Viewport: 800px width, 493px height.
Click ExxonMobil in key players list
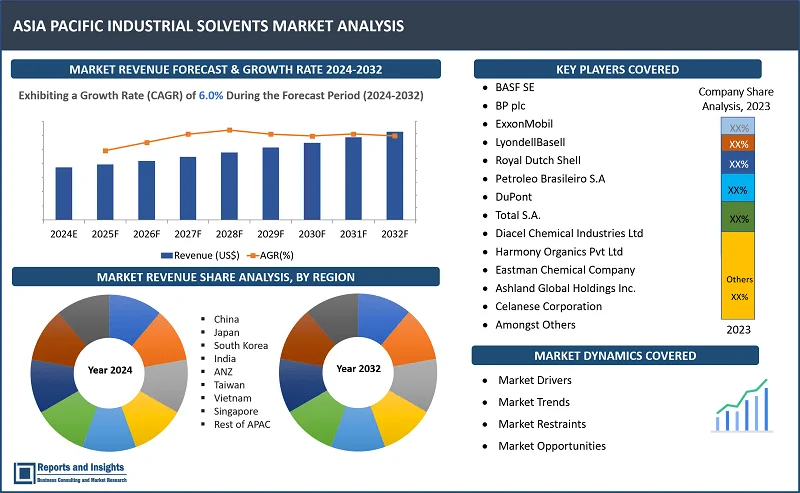point(524,124)
